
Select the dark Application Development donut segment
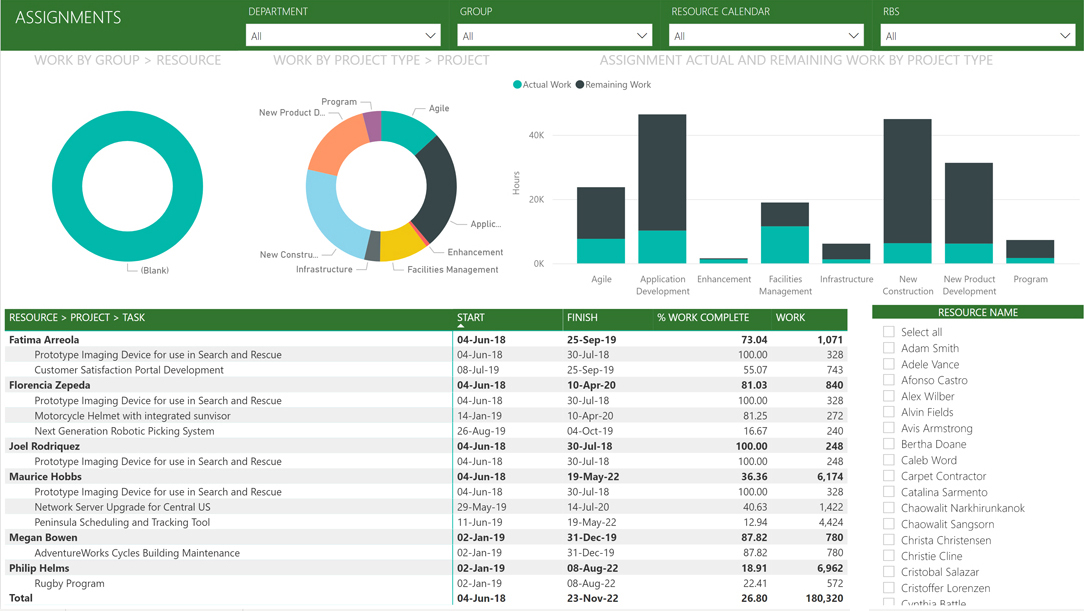pos(440,185)
